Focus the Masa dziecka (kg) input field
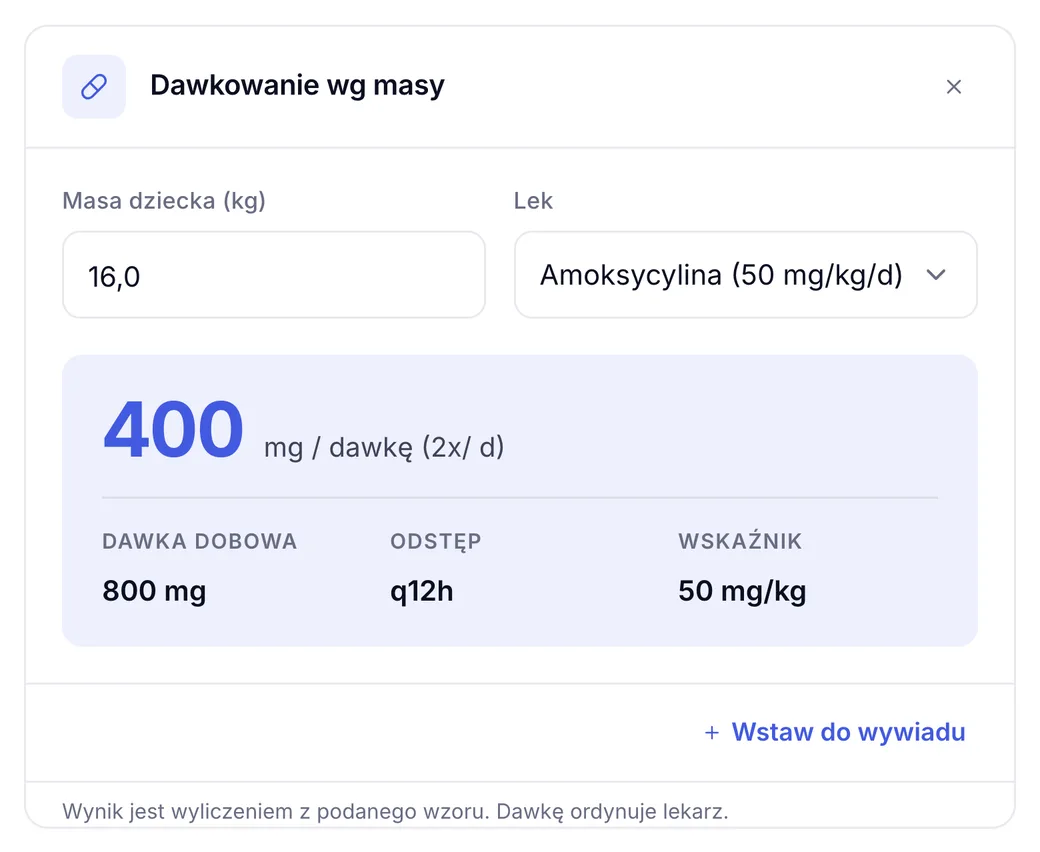1040x852 pixels. 274,275
